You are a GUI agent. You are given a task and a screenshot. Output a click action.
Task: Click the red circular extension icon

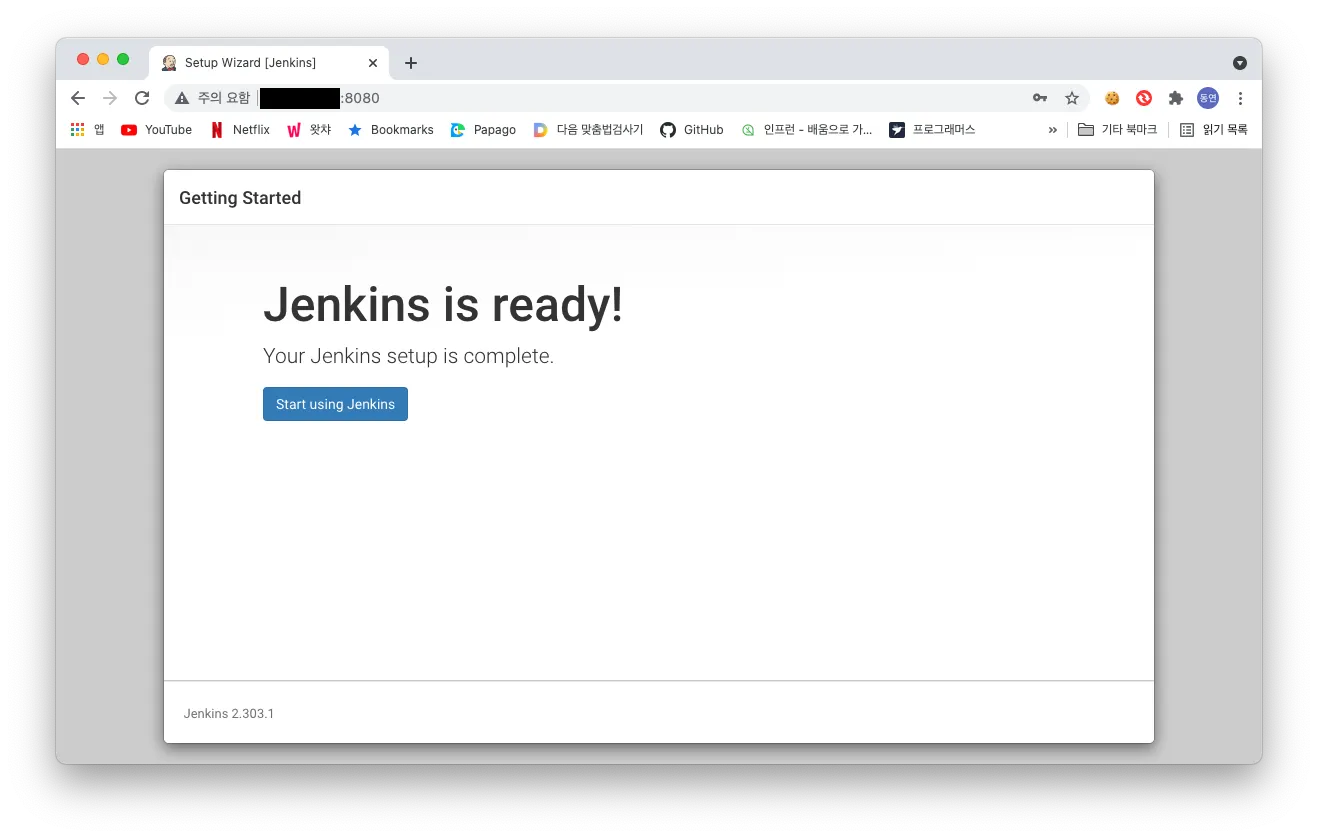[1144, 98]
